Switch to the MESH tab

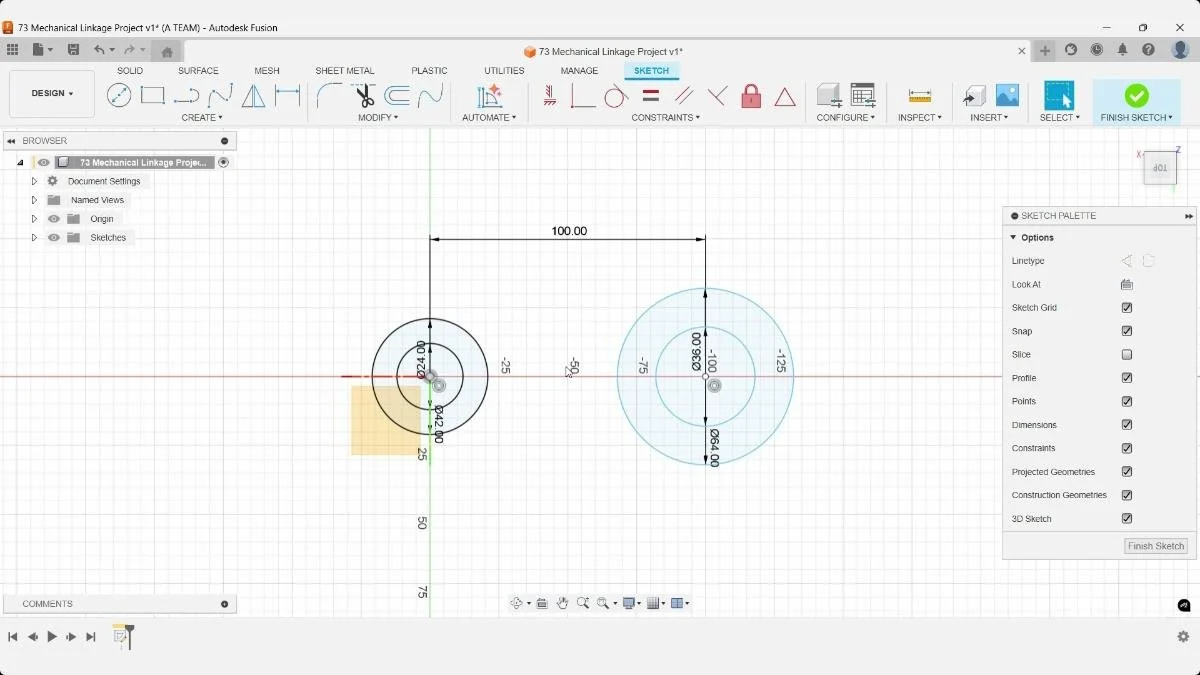pos(267,71)
